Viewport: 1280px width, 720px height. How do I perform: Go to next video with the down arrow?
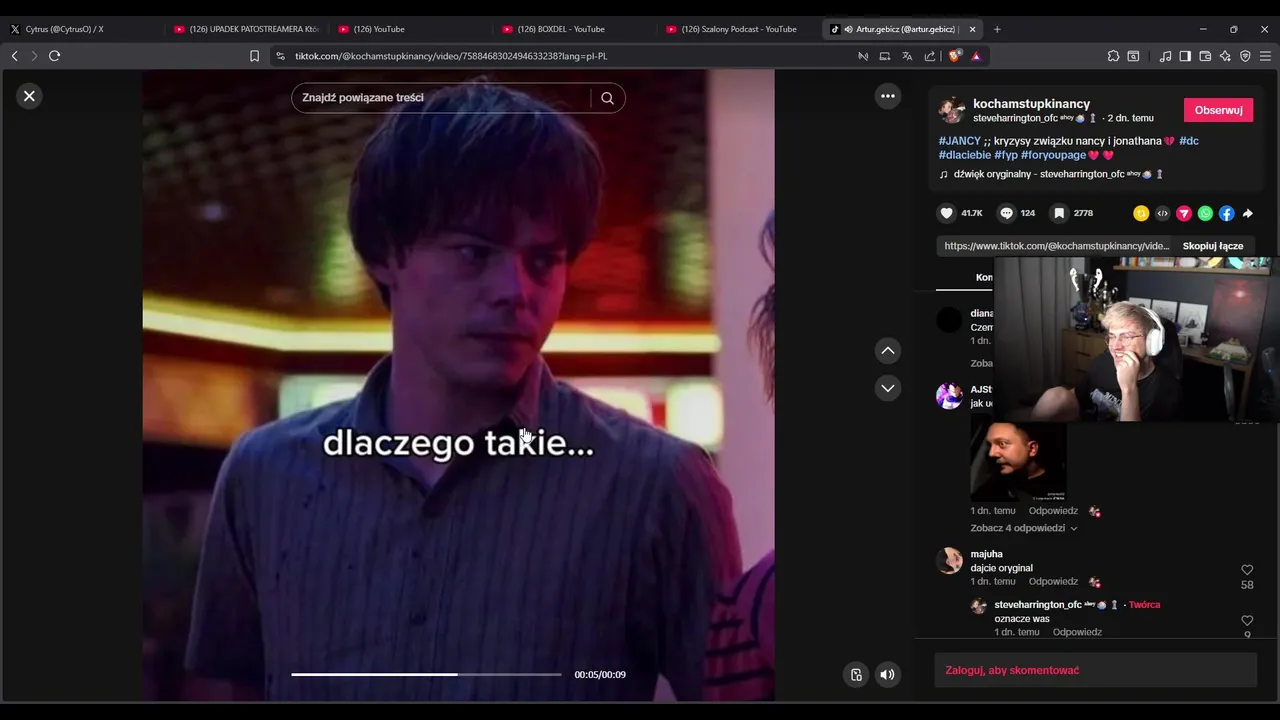coord(887,388)
